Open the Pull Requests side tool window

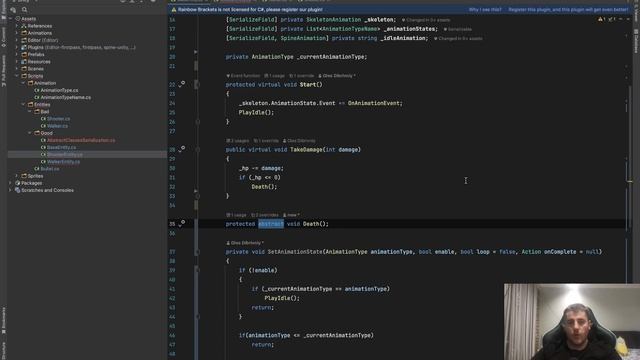click(x=3, y=71)
